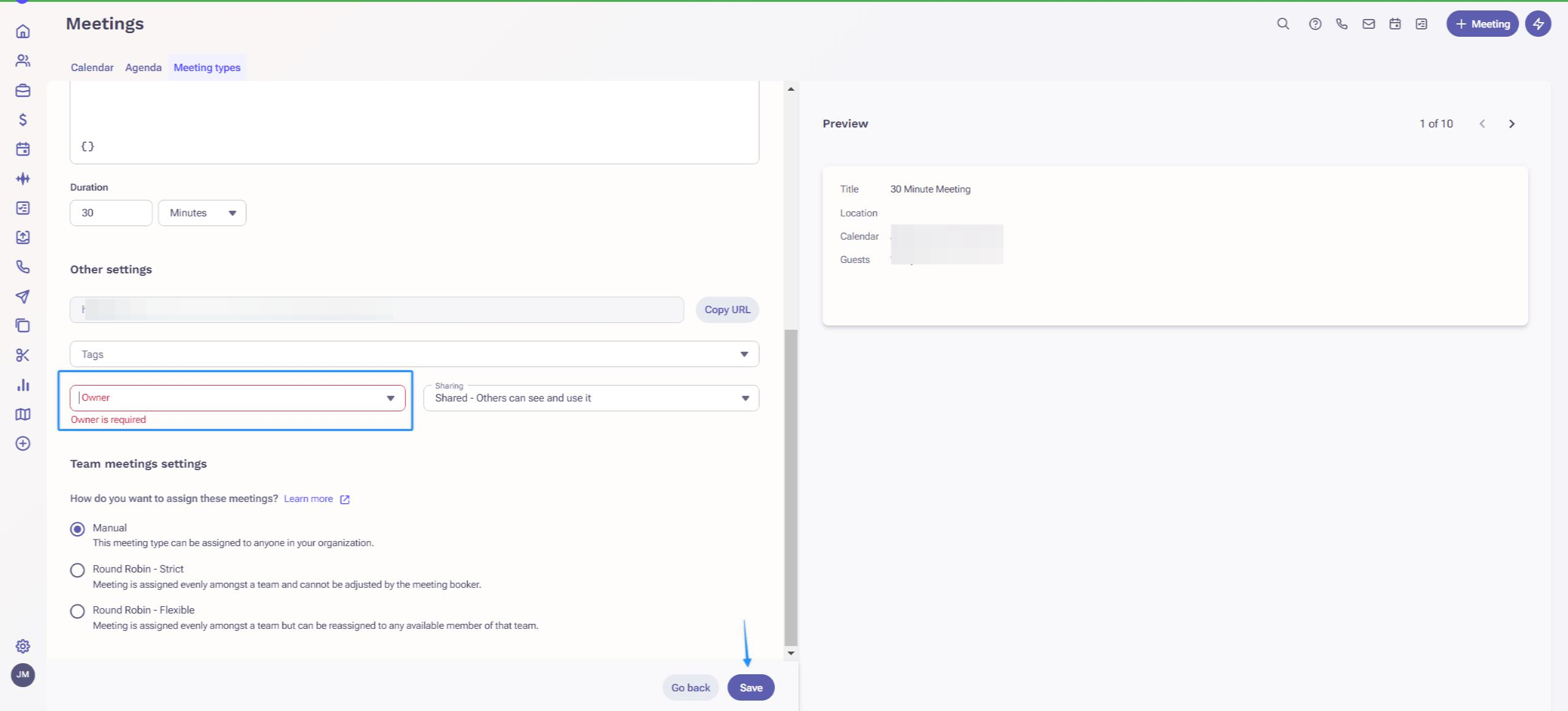Screen dimensions: 1568x711
Task: Open the bar chart Reports sidebar icon
Action: pyautogui.click(x=23, y=385)
